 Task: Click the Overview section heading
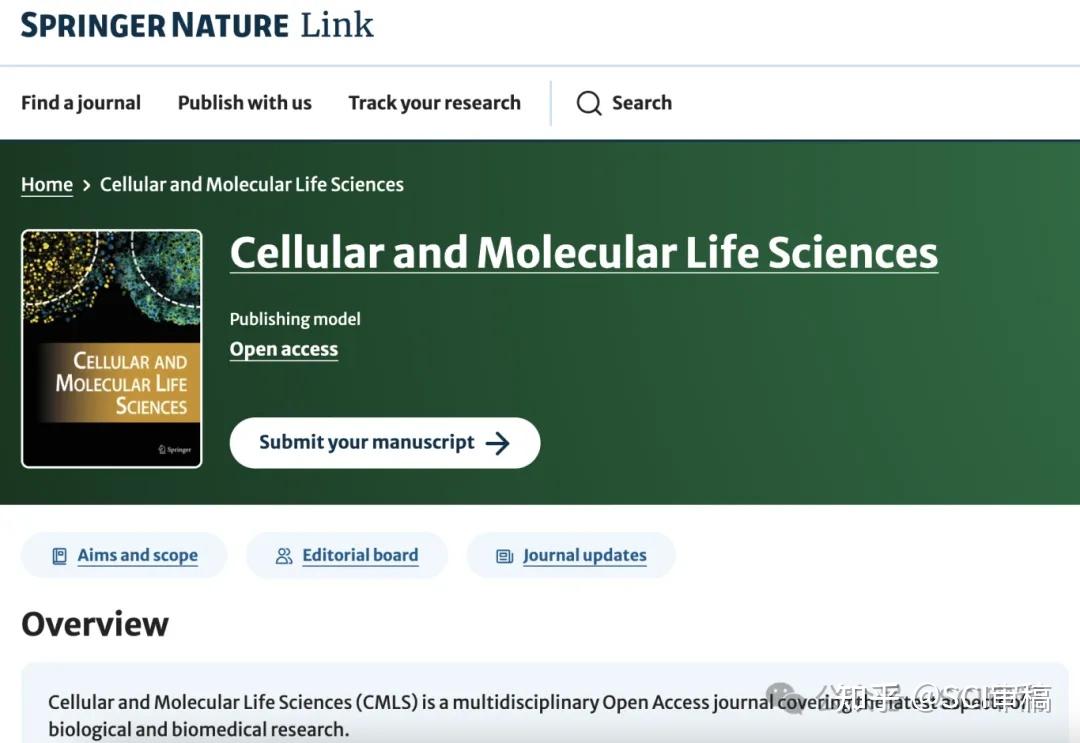pos(95,624)
